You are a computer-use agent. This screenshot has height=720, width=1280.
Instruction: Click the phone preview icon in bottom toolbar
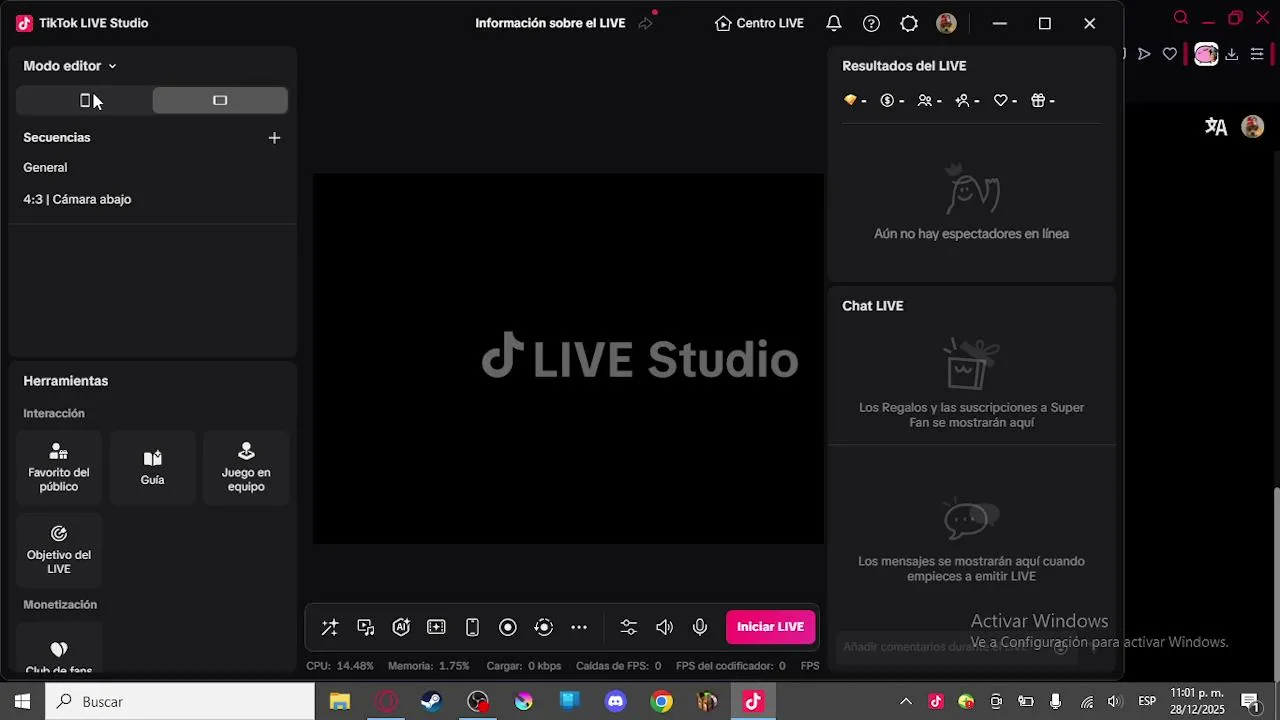tap(472, 627)
